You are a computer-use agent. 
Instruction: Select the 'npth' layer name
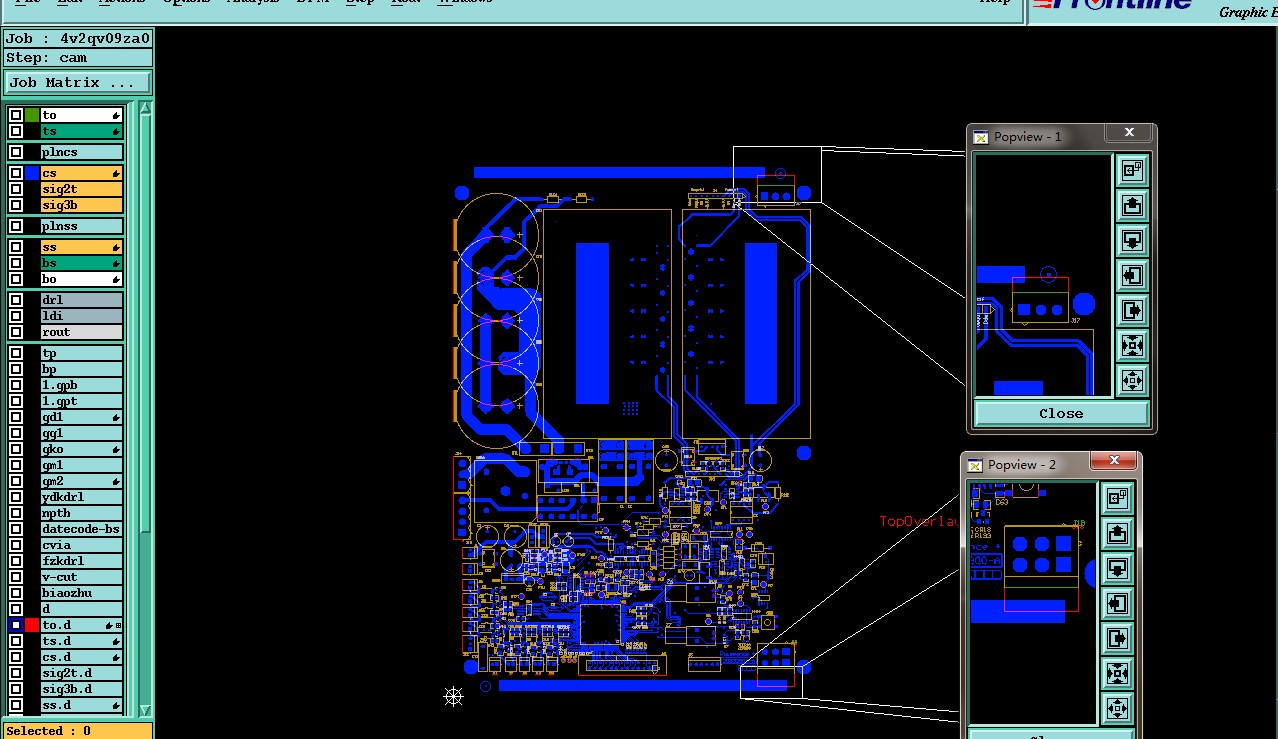tap(81, 513)
